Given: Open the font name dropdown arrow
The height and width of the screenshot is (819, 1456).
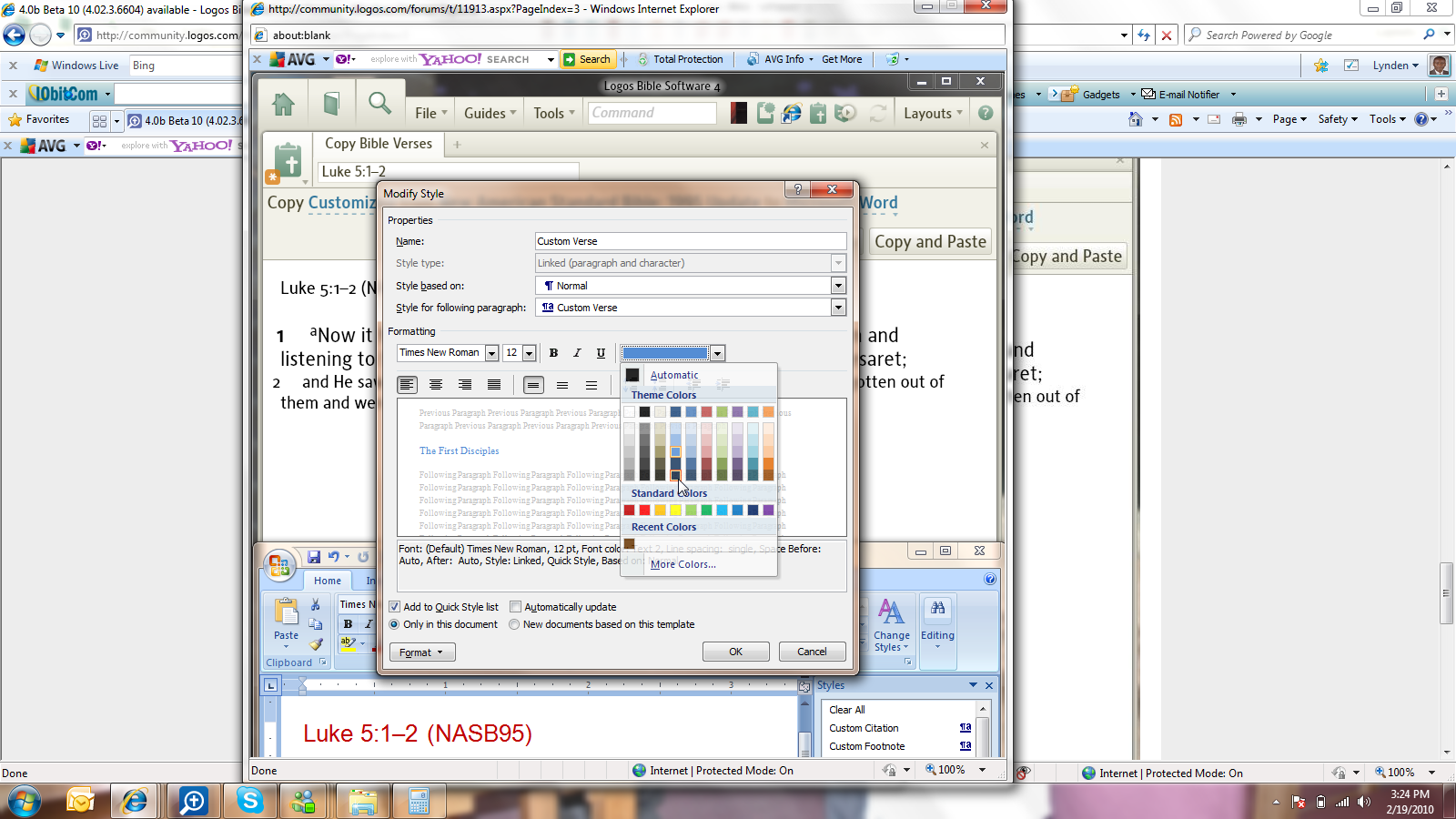Looking at the screenshot, I should (x=491, y=353).
